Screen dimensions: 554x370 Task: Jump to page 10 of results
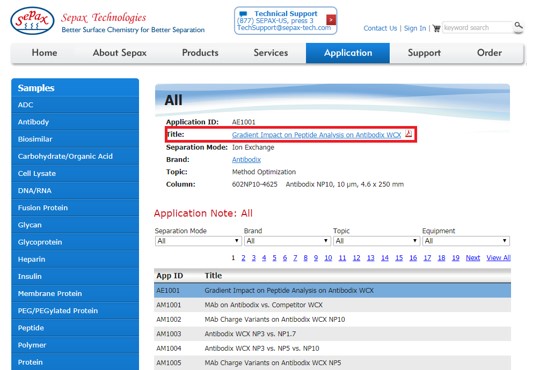(328, 258)
